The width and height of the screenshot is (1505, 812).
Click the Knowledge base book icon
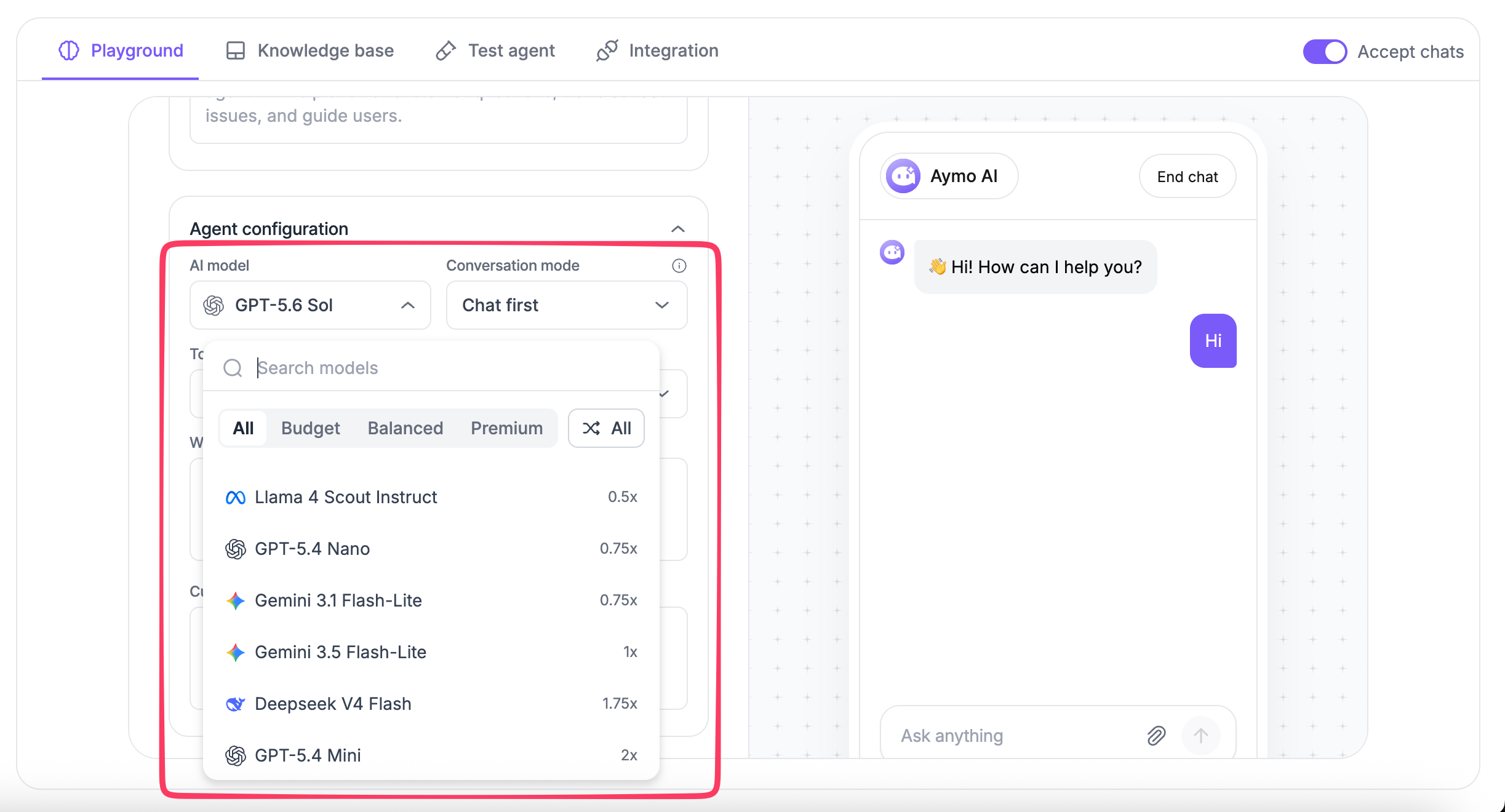pos(235,50)
